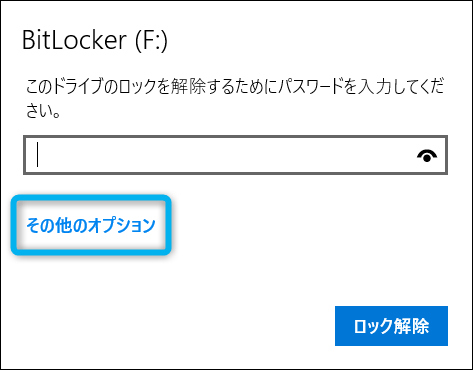
Task: Choose other unlock options under the password field
Action: click(x=91, y=225)
